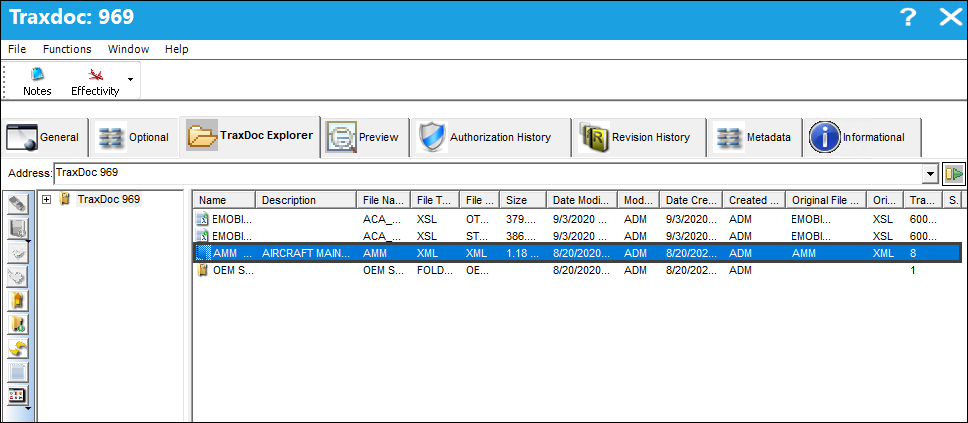Open the view options icon at the sidebar bottom
This screenshot has height=423, width=968.
click(x=17, y=396)
